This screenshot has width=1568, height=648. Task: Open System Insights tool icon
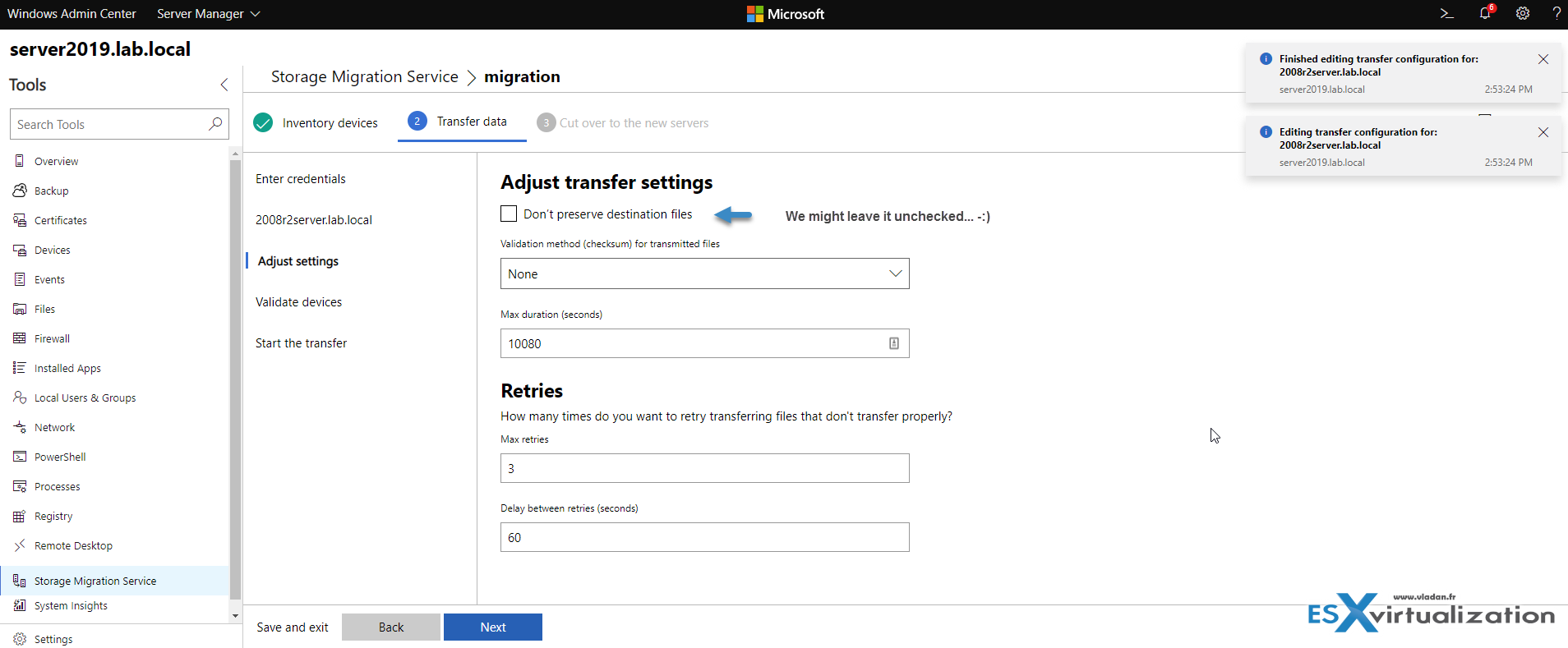[20, 605]
